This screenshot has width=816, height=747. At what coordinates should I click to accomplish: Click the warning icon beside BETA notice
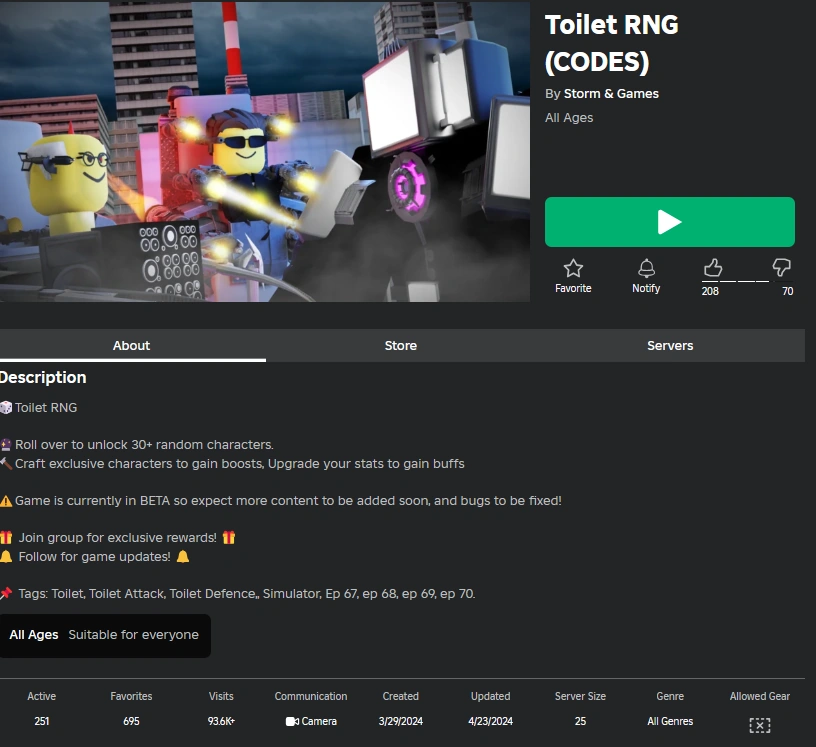6,501
